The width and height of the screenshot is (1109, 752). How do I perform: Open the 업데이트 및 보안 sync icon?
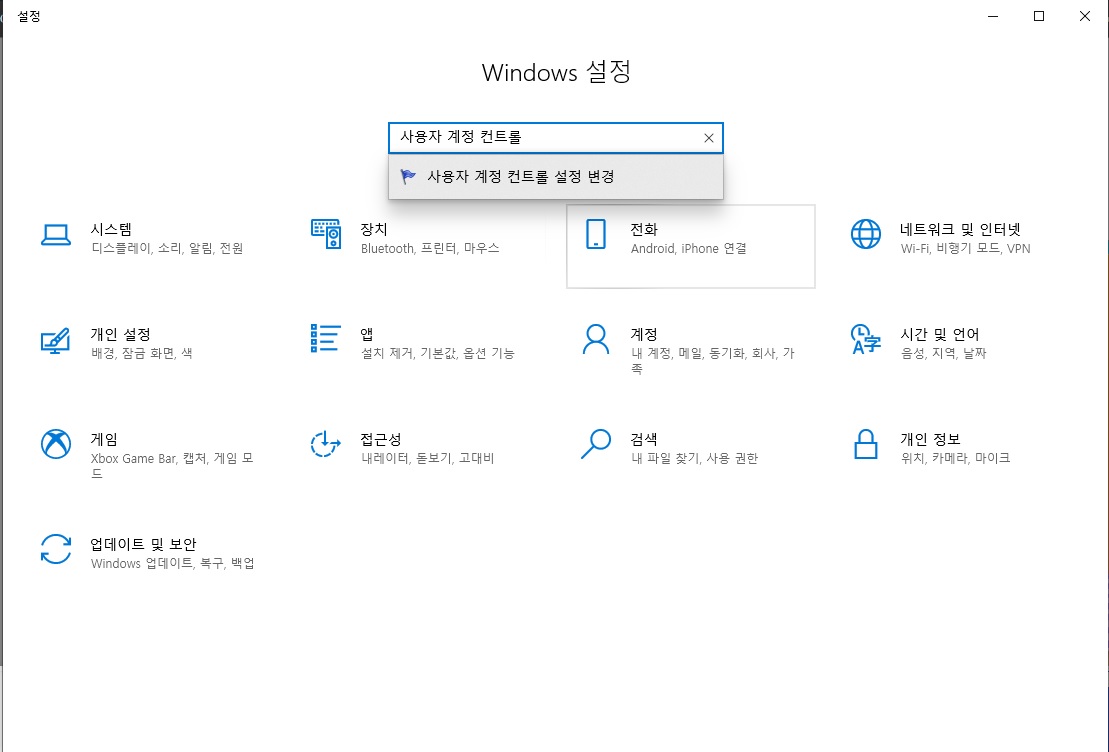[x=55, y=549]
